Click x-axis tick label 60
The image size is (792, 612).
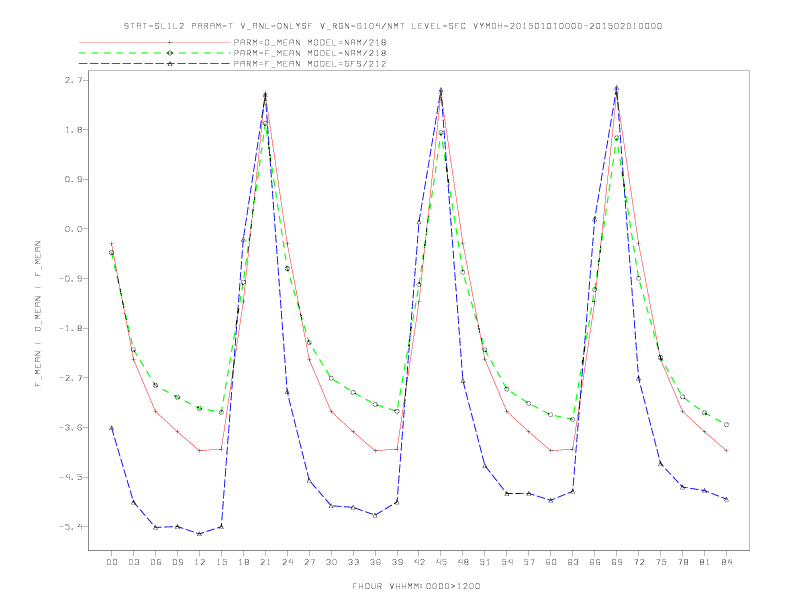click(551, 562)
